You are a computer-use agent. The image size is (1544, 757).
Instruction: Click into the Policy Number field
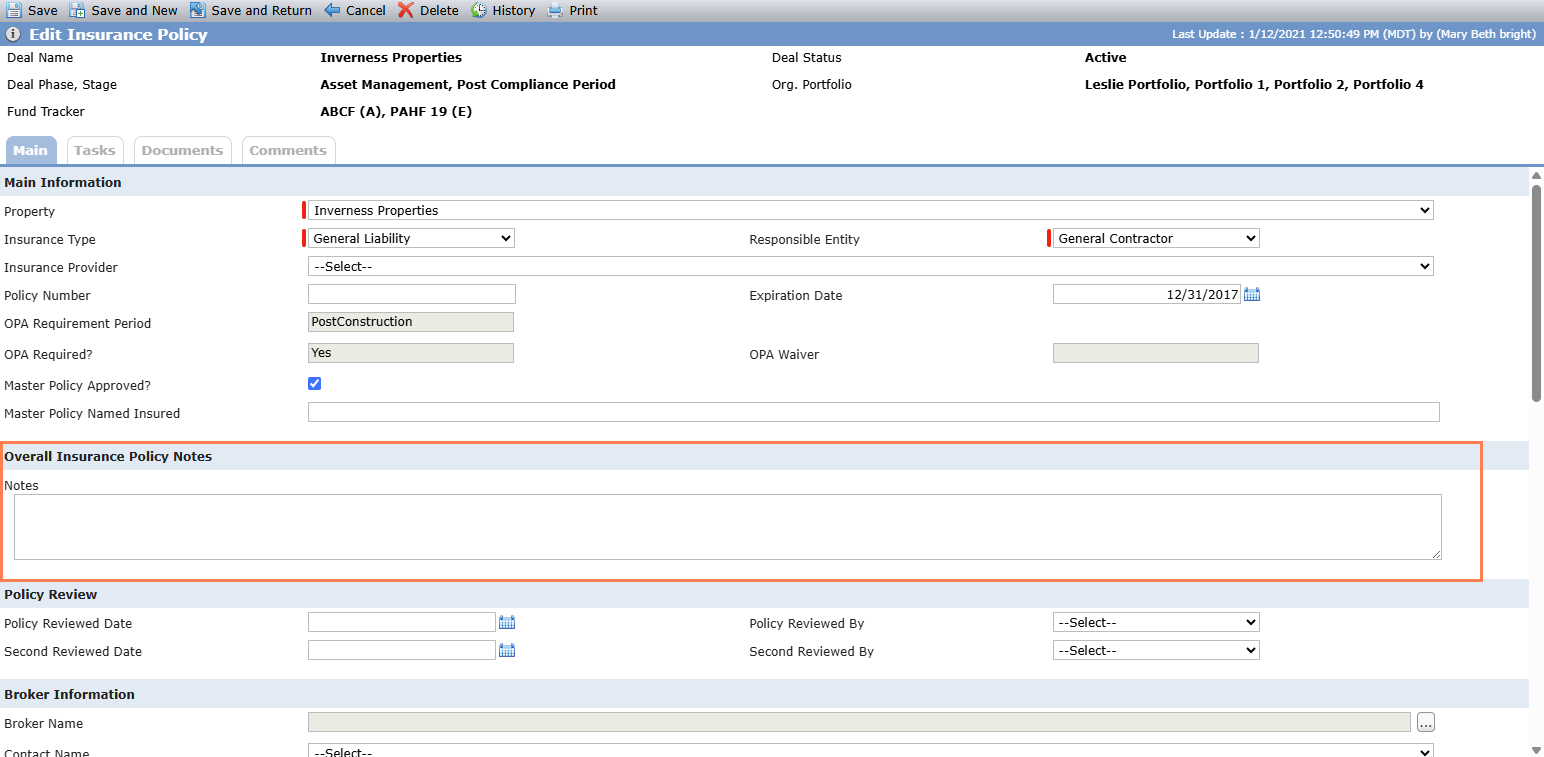[412, 294]
